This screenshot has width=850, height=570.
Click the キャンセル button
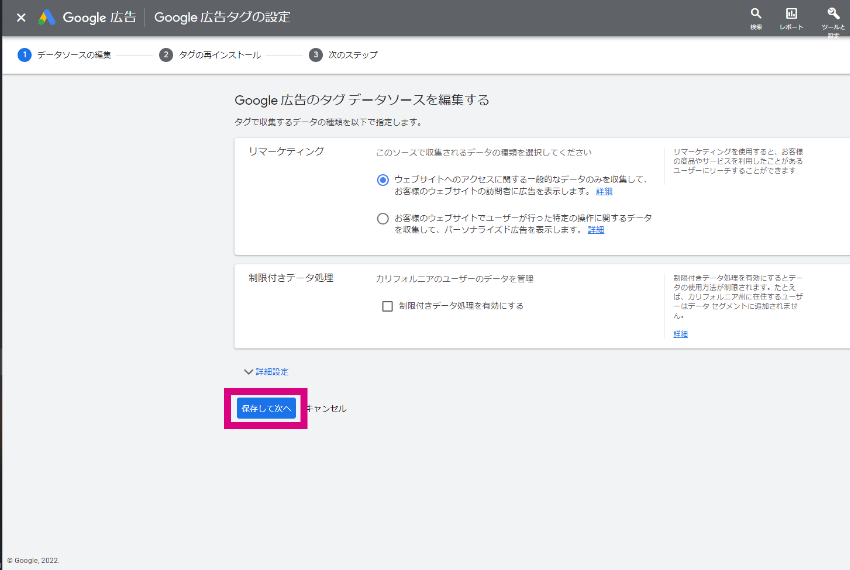tap(326, 408)
